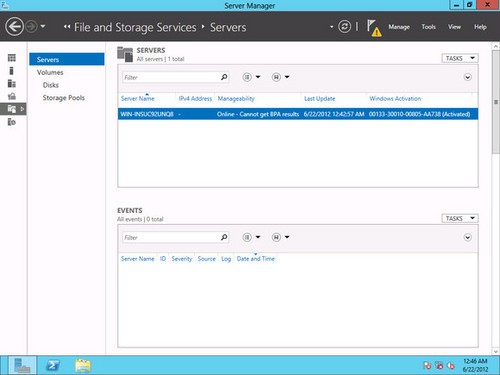The image size is (500, 375).
Task: Open the Tools menu
Action: 428,27
